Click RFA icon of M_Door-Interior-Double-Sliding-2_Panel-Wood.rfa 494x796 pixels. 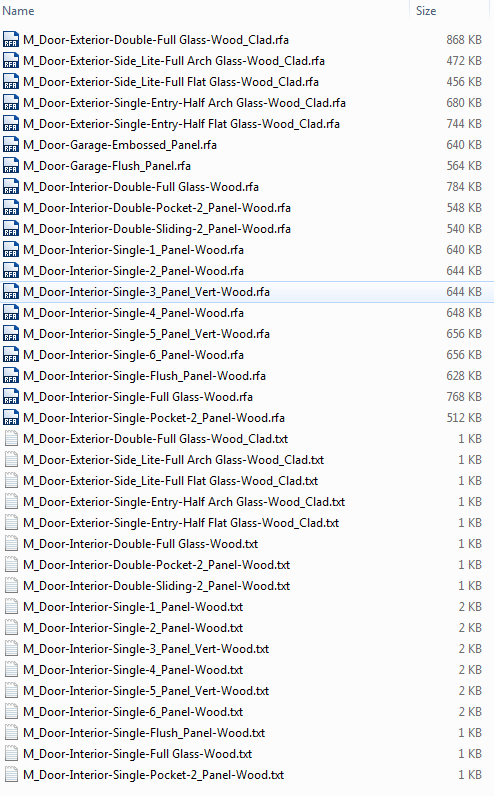(x=11, y=229)
